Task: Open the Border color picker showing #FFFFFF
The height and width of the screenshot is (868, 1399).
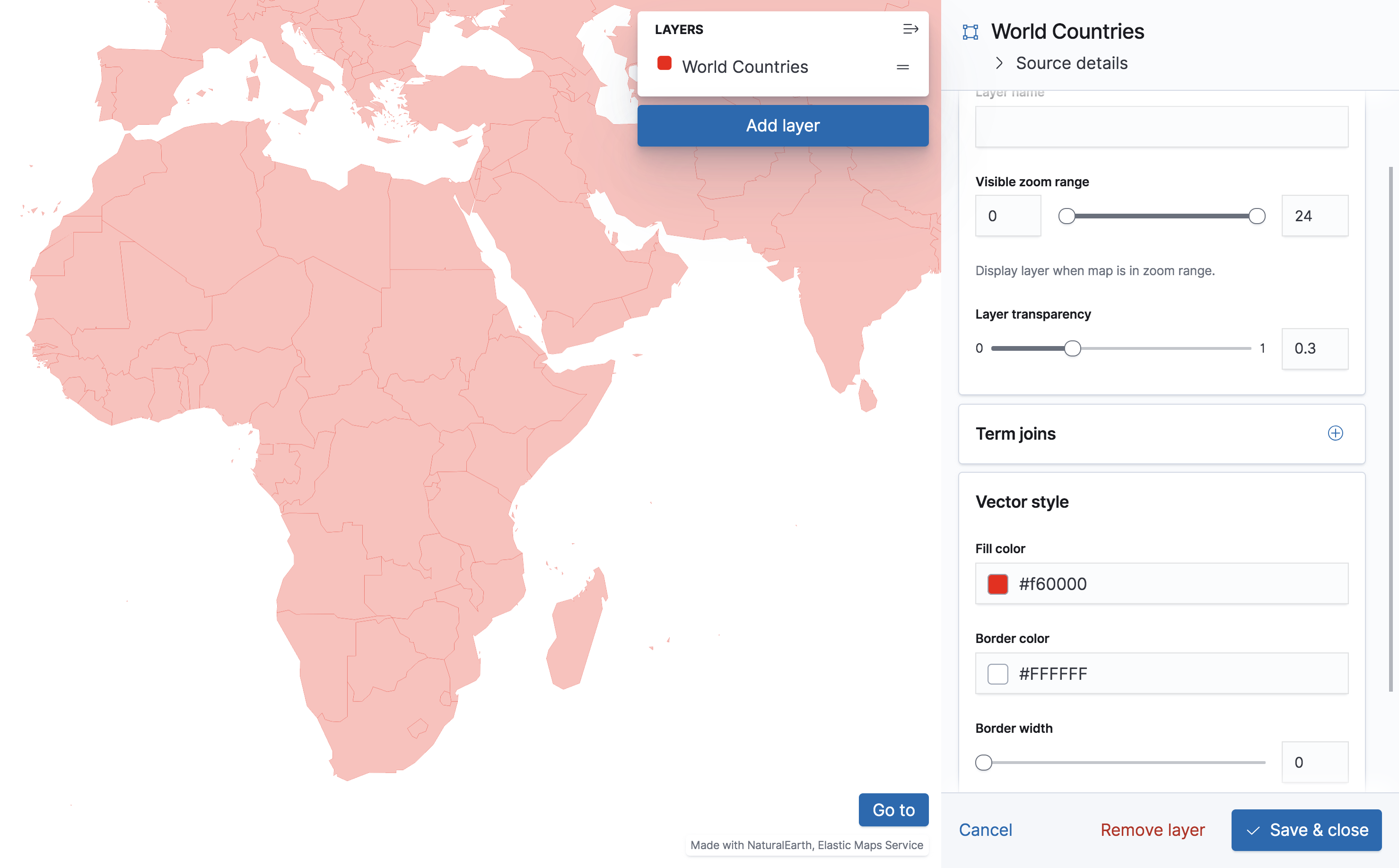Action: [x=997, y=673]
